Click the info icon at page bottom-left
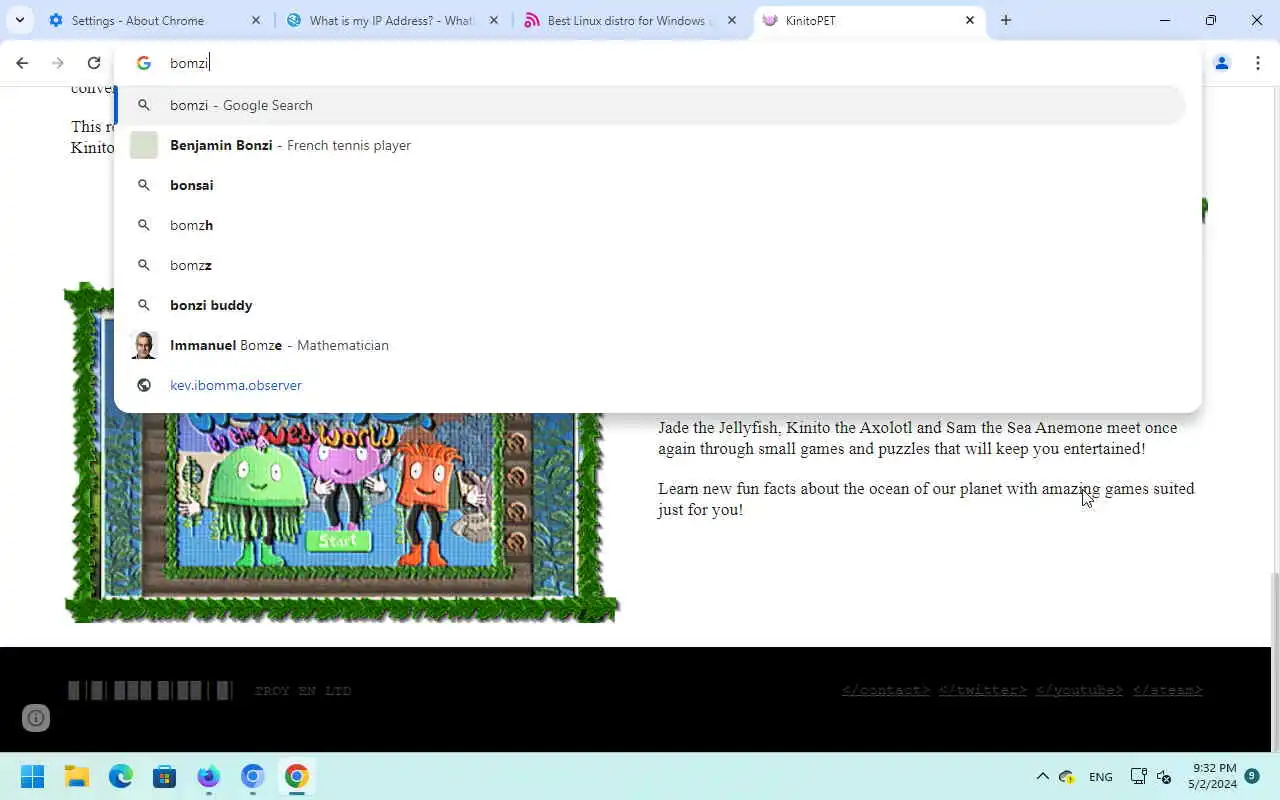Image resolution: width=1280 pixels, height=800 pixels. pyautogui.click(x=36, y=718)
